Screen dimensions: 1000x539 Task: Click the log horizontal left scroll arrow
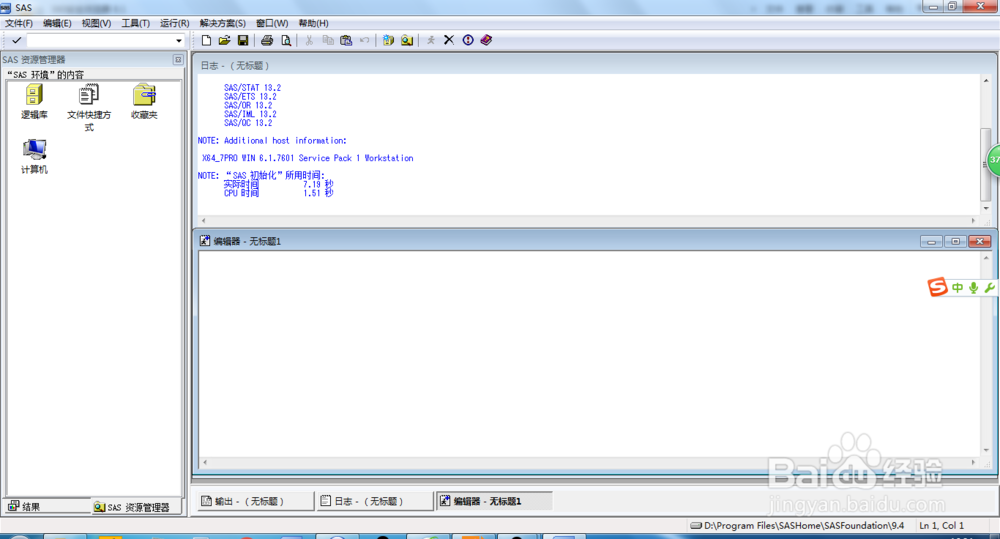pyautogui.click(x=203, y=221)
